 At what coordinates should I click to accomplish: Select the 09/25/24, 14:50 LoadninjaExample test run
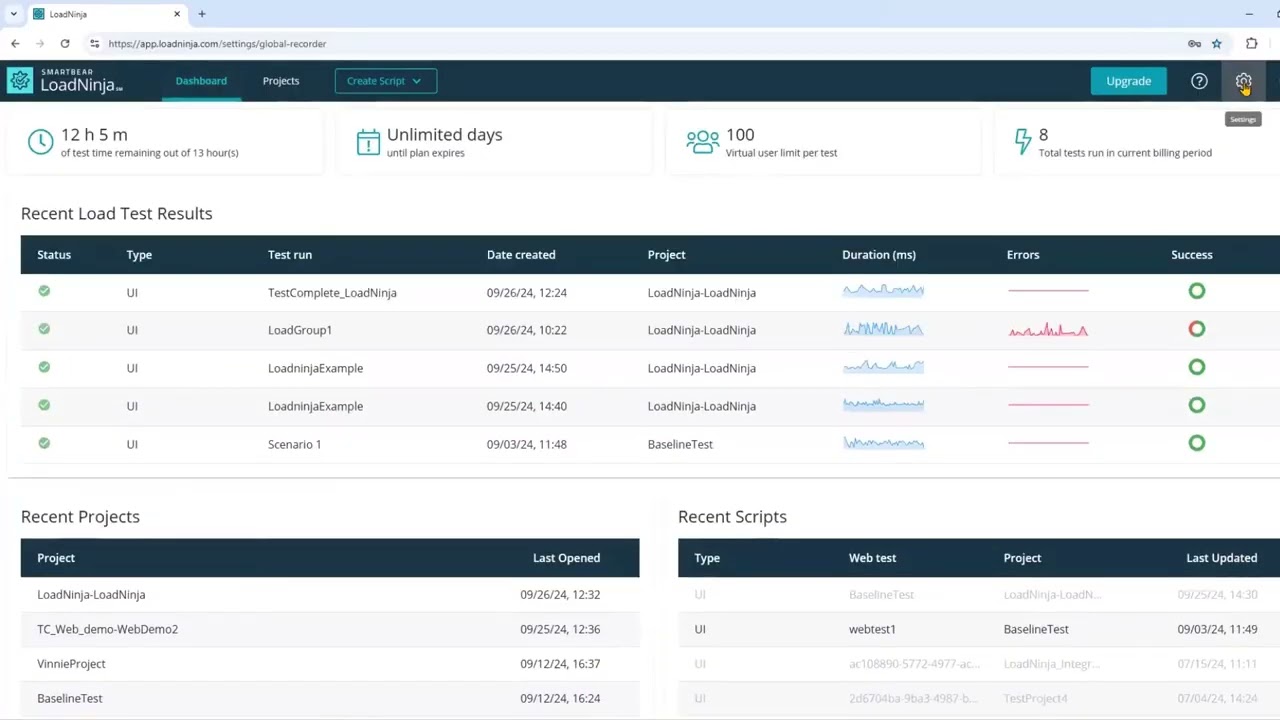point(315,368)
